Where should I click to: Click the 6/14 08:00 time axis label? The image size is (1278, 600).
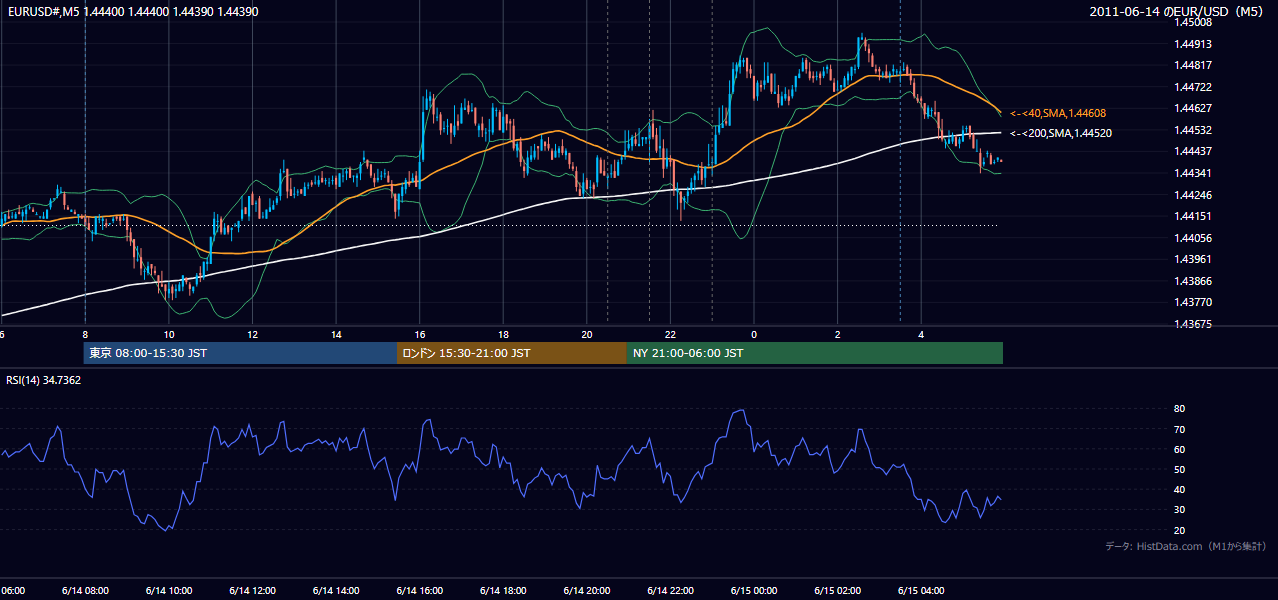84,591
